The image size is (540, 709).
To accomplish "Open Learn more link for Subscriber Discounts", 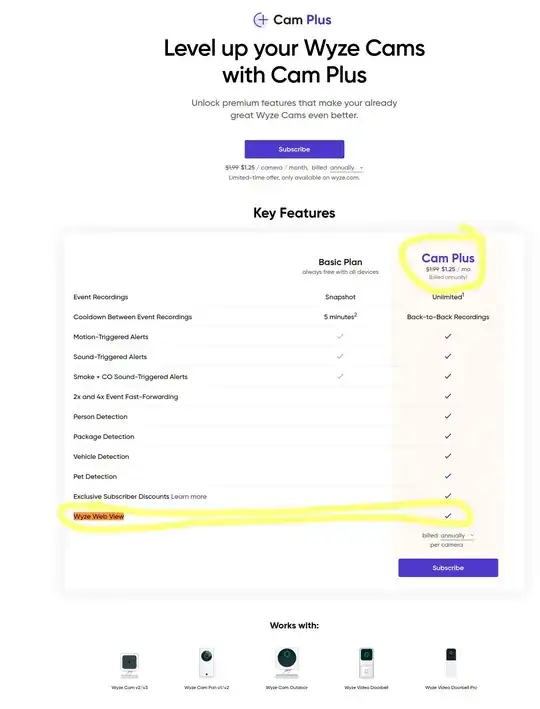I will [x=189, y=496].
